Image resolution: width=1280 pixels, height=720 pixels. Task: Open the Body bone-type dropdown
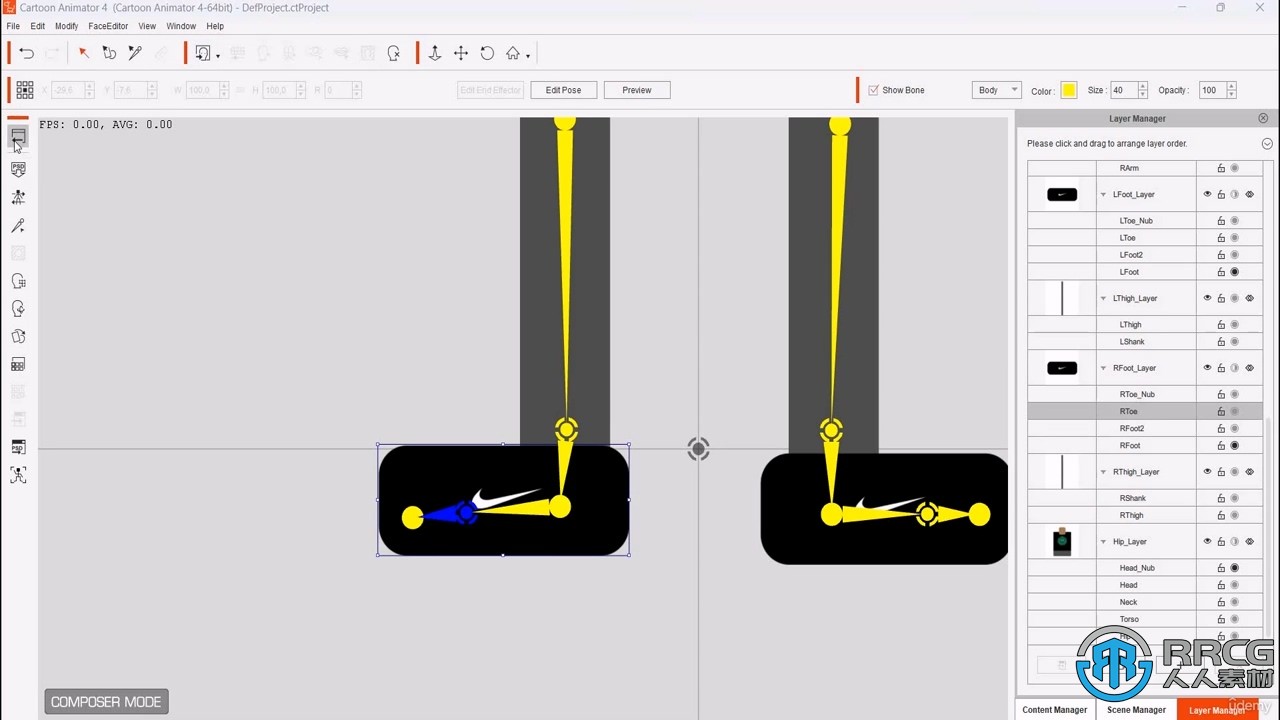[996, 90]
